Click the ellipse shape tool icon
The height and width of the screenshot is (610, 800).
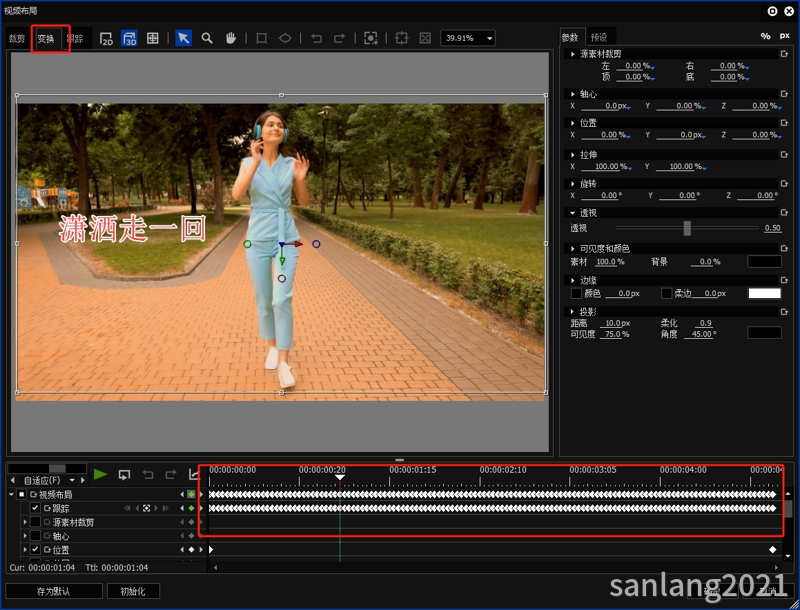(285, 38)
